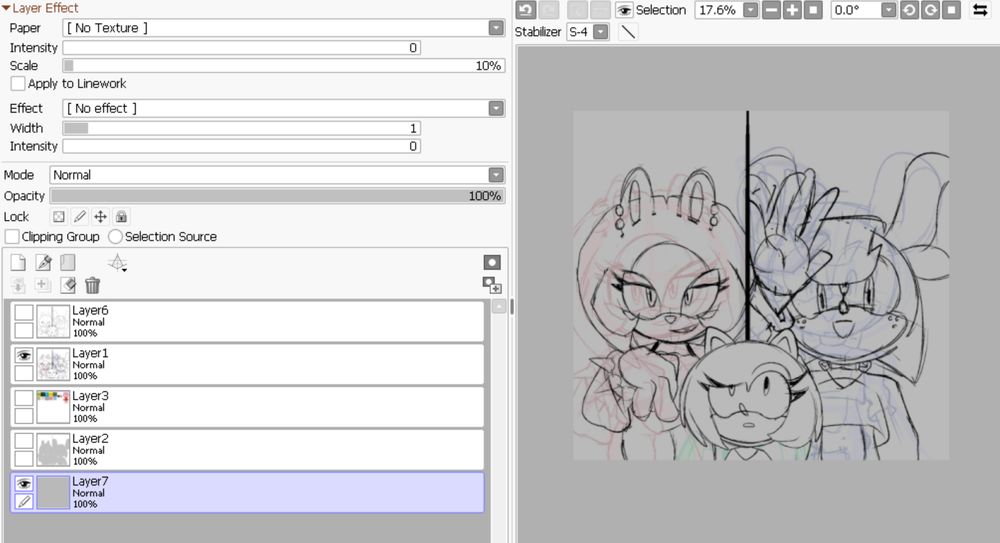Viewport: 1000px width, 543px height.
Task: Hide Layer1 using its eye icon
Action: point(24,355)
